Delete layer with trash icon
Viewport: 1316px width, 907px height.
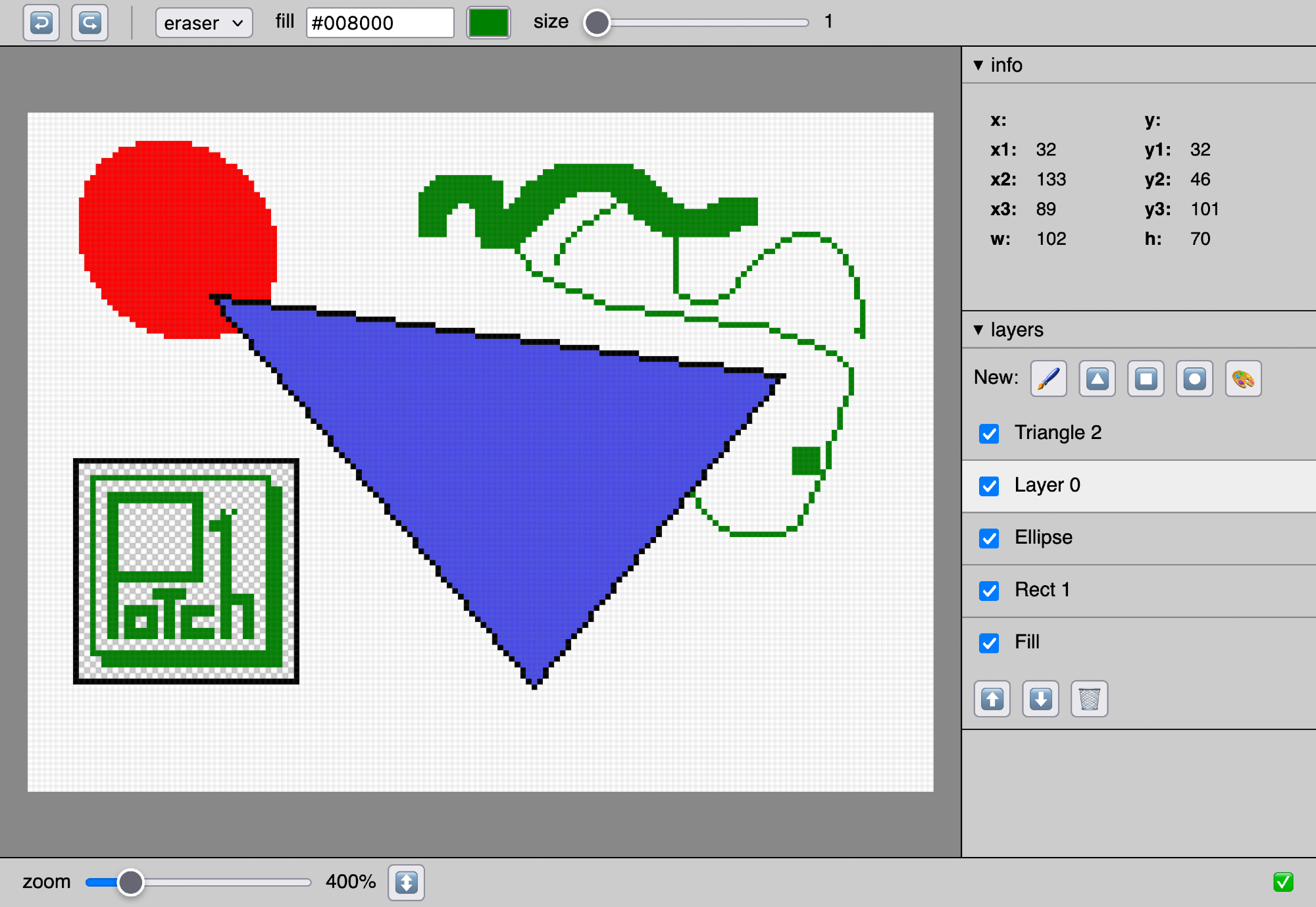point(1089,698)
